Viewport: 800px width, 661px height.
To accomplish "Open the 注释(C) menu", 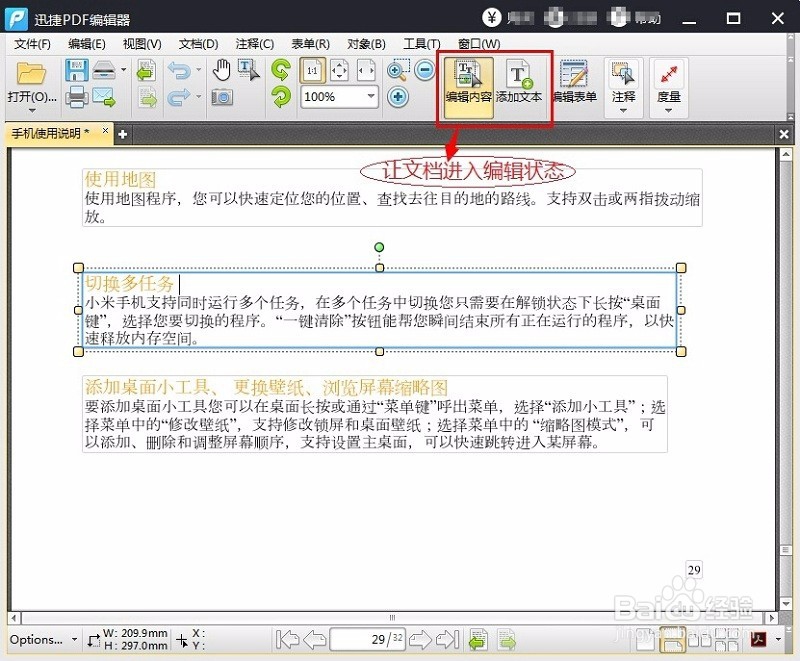I will (x=255, y=44).
